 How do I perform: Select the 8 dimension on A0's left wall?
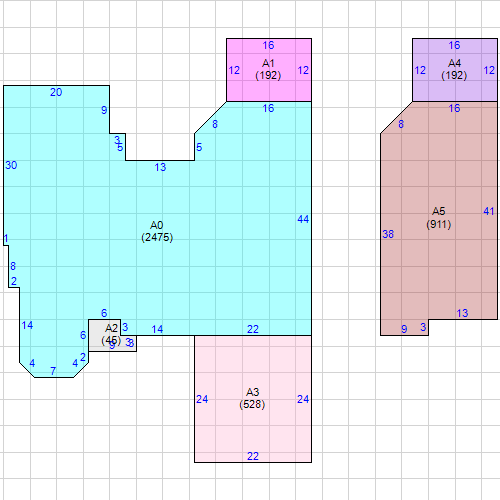pyautogui.click(x=13, y=266)
